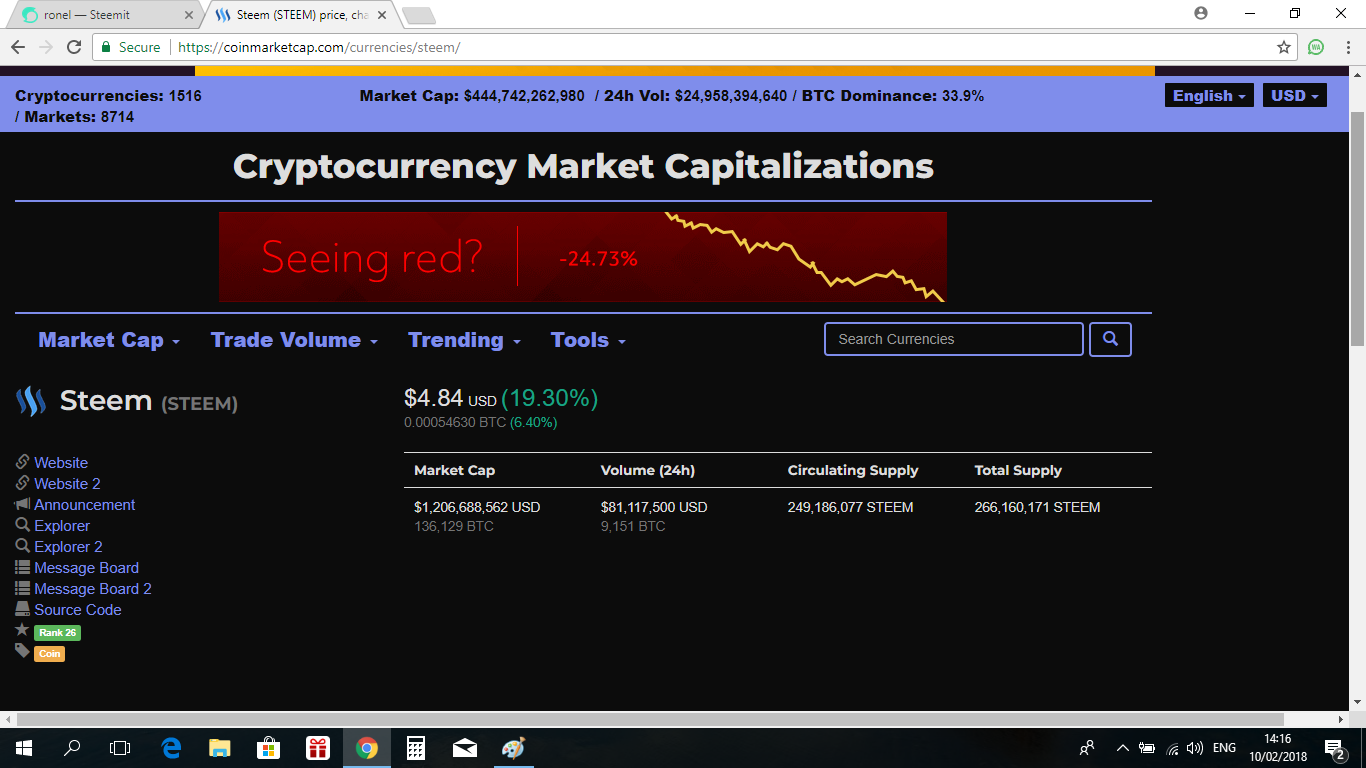Open Calculator from taskbar
Viewport: 1366px width, 768px height.
(416, 747)
